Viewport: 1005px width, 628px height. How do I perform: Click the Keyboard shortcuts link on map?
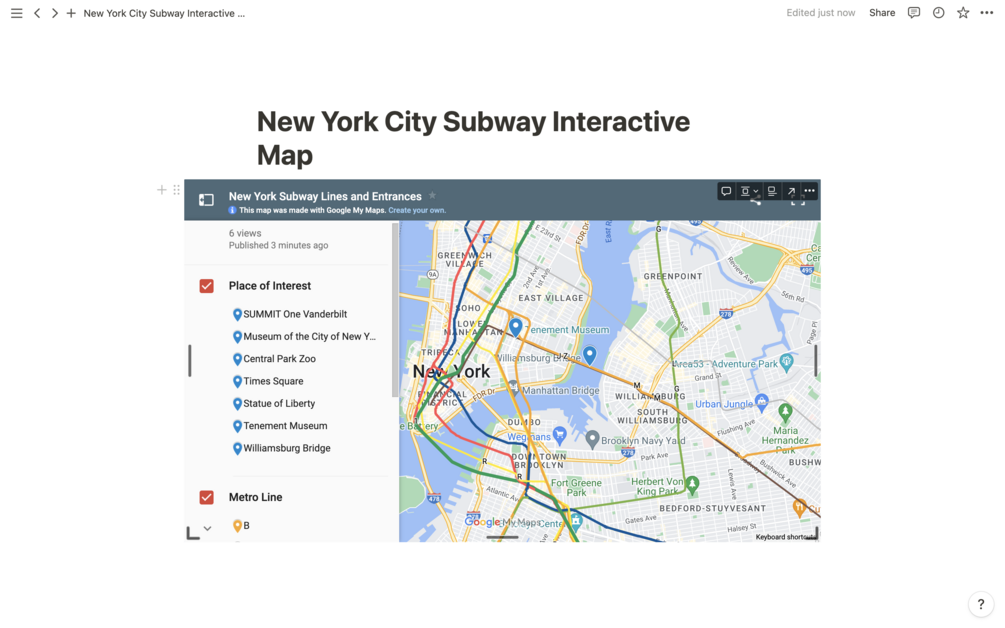click(x=785, y=537)
